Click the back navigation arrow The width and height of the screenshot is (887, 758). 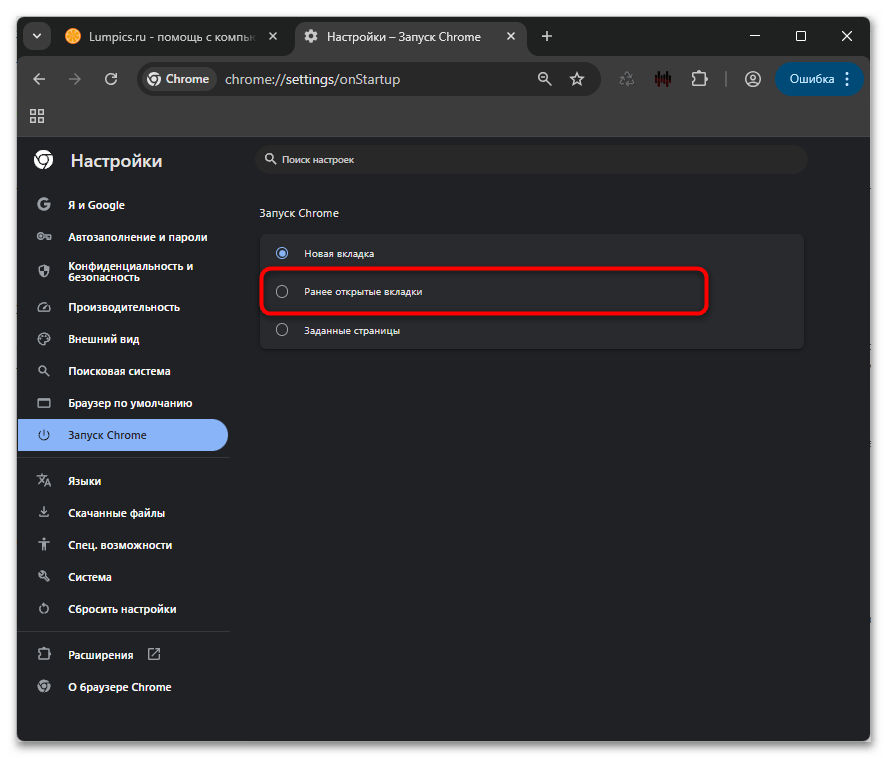39,79
